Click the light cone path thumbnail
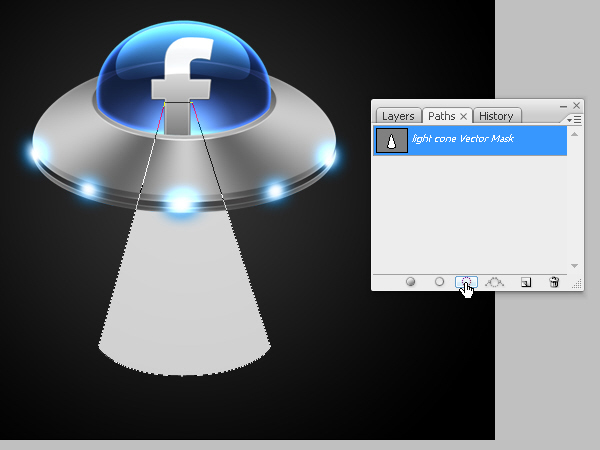600x450 pixels. click(391, 141)
